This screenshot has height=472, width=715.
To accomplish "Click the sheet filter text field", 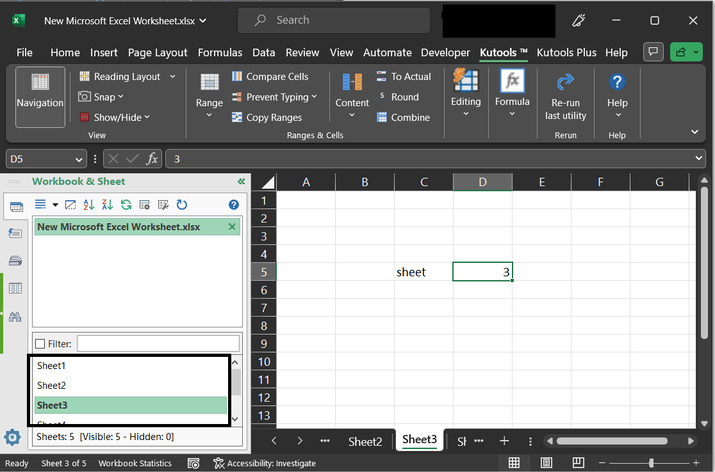I will (158, 344).
